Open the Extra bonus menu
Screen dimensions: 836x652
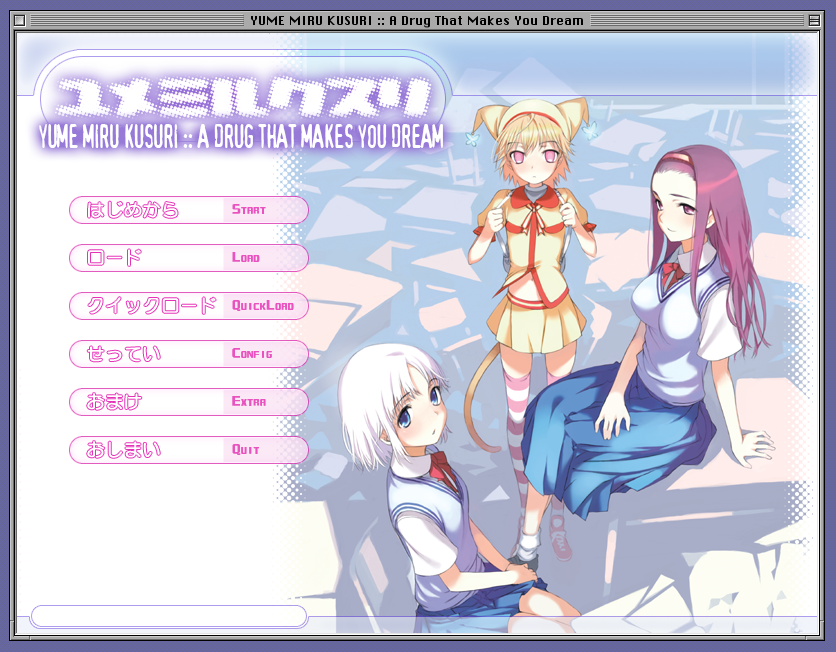pos(189,402)
